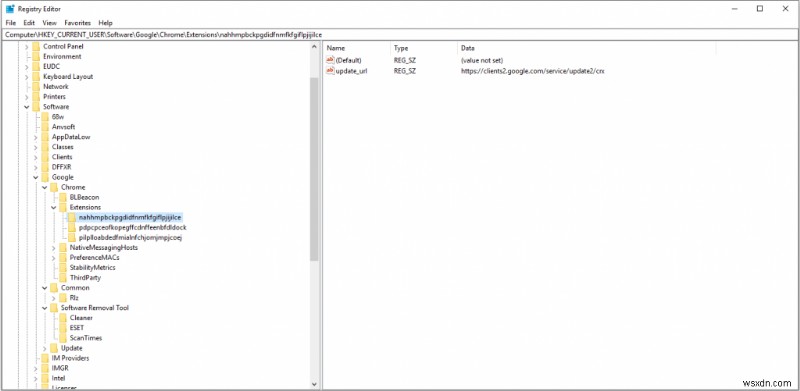Click the (Default) string value icon
The height and width of the screenshot is (391, 800).
[x=330, y=60]
